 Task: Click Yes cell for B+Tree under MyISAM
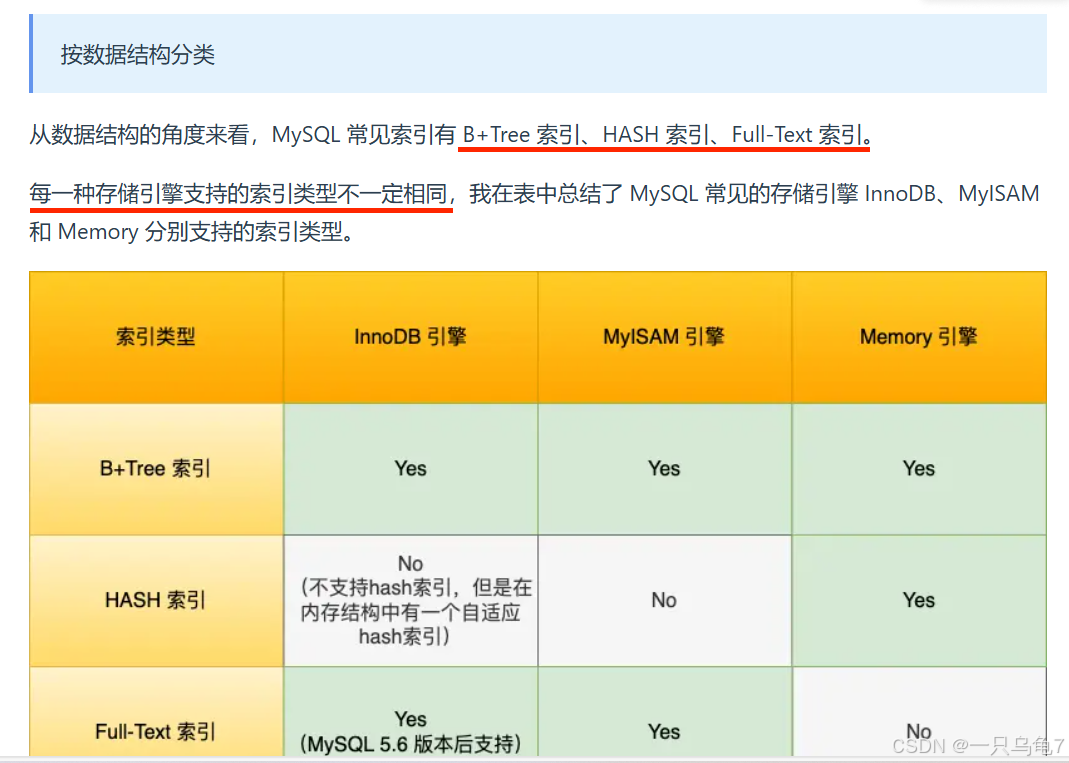click(x=664, y=468)
